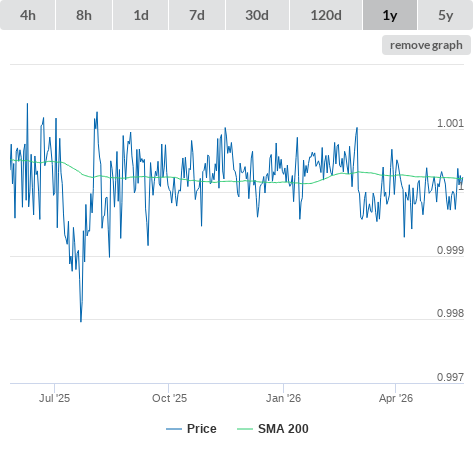This screenshot has height=455, width=474.
Task: Toggle the SMA 200 legend entry
Action: point(273,429)
